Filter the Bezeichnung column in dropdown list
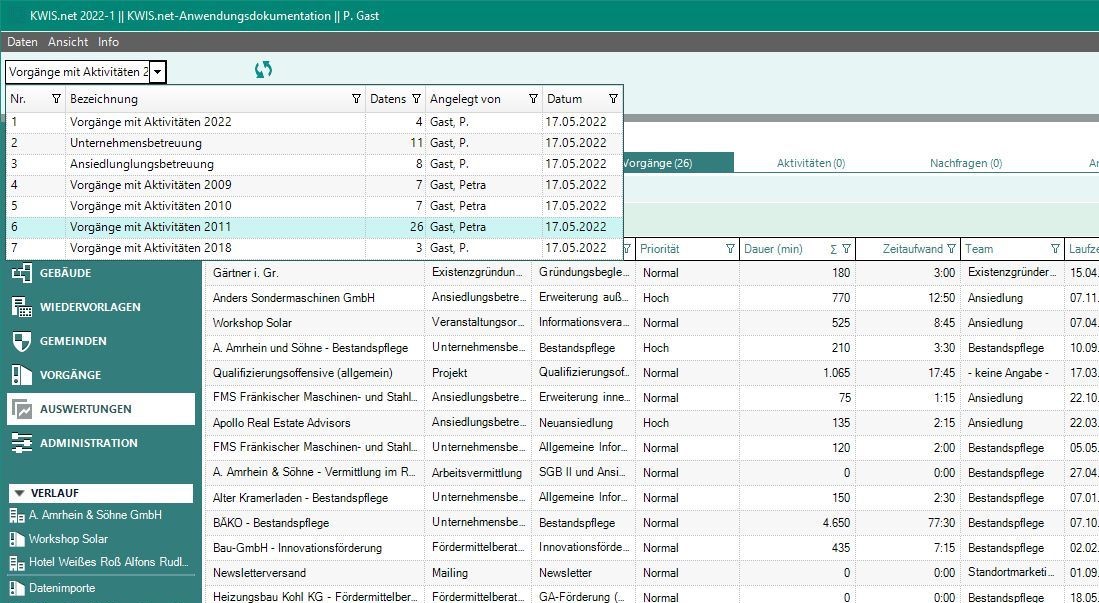The width and height of the screenshot is (1099, 603). click(356, 99)
